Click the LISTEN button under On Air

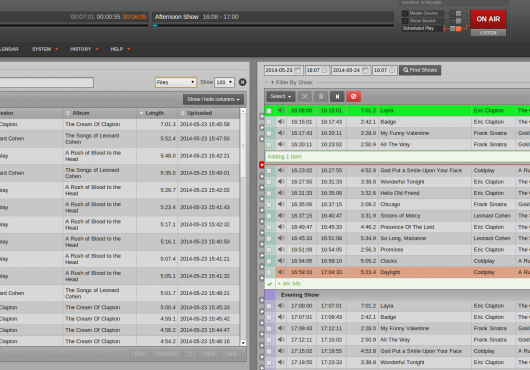tap(488, 33)
